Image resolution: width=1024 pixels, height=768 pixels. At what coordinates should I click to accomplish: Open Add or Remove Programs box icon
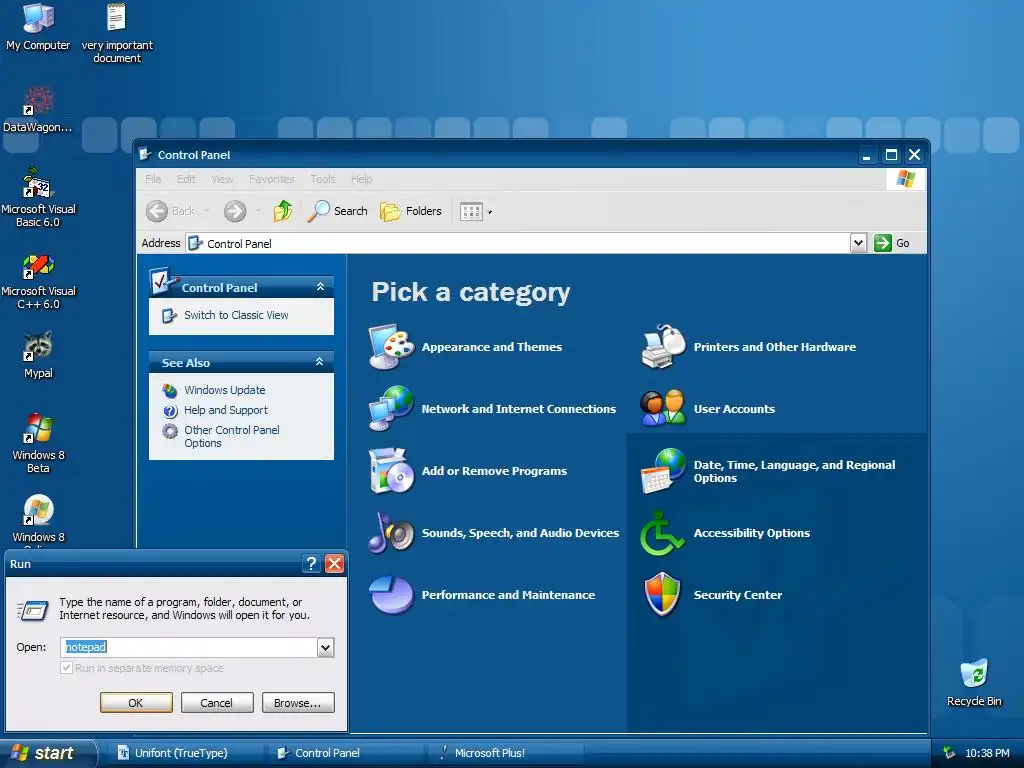click(391, 470)
